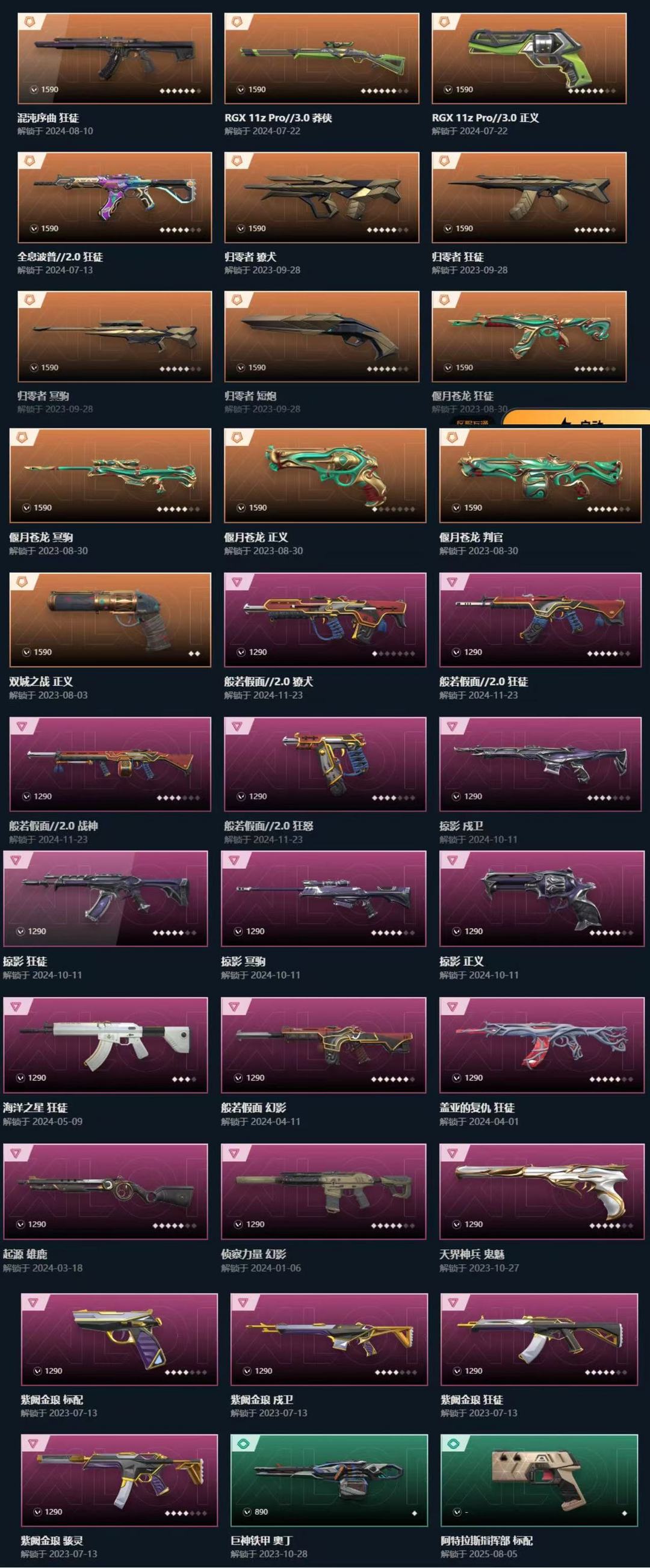
Task: Click the 起源 雄鹿 skin name label
Action: pos(25,1254)
